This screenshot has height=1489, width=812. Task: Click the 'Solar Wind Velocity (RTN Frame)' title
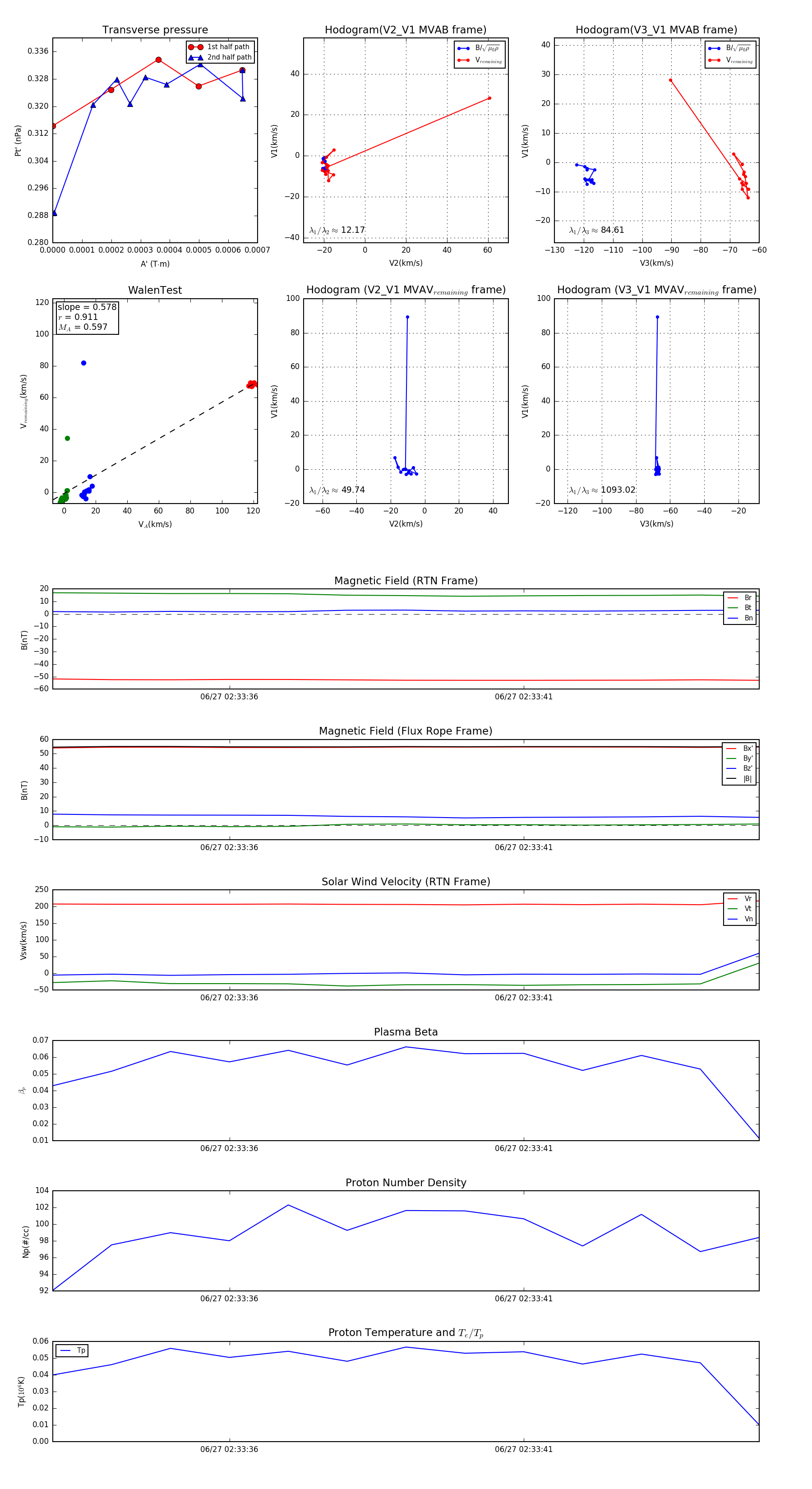406,882
